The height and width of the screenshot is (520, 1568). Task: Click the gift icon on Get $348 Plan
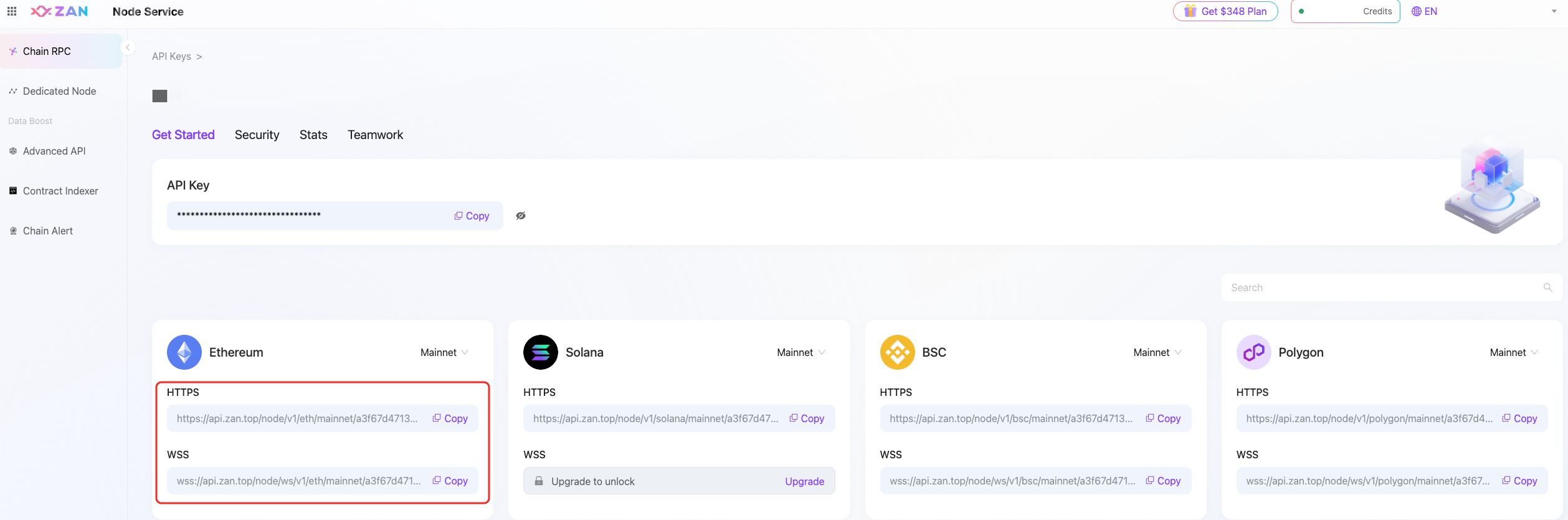click(x=1190, y=11)
